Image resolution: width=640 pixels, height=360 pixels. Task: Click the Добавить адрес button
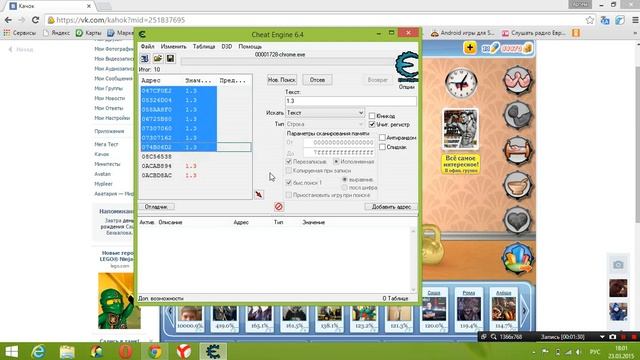tap(391, 207)
